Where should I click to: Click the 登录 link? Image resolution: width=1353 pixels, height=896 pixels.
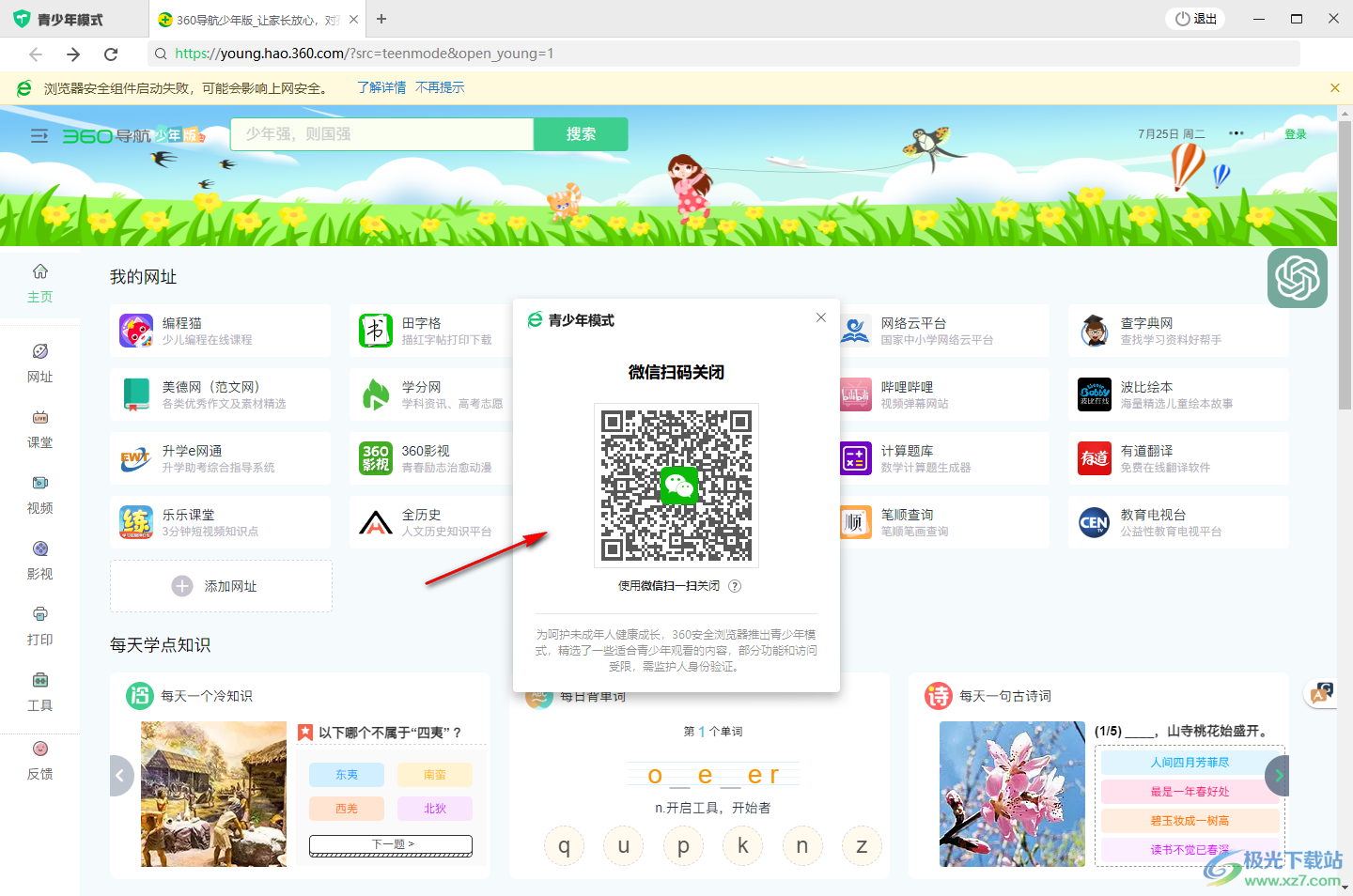(1296, 134)
